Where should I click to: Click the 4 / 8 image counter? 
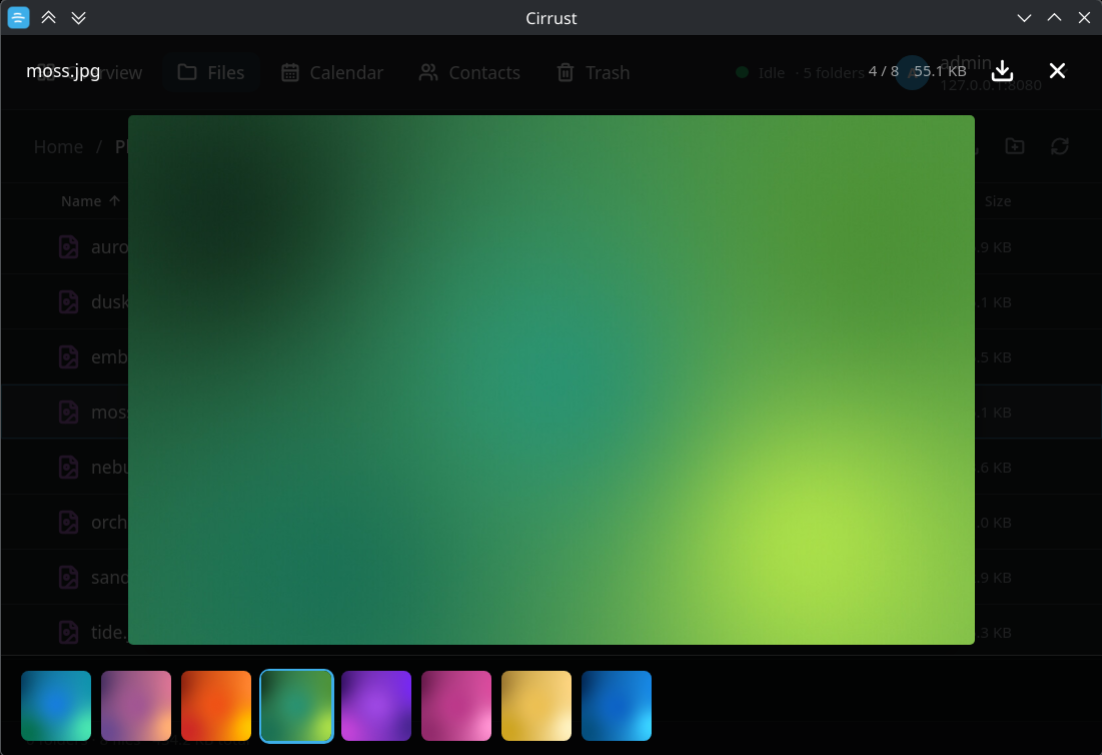click(883, 71)
